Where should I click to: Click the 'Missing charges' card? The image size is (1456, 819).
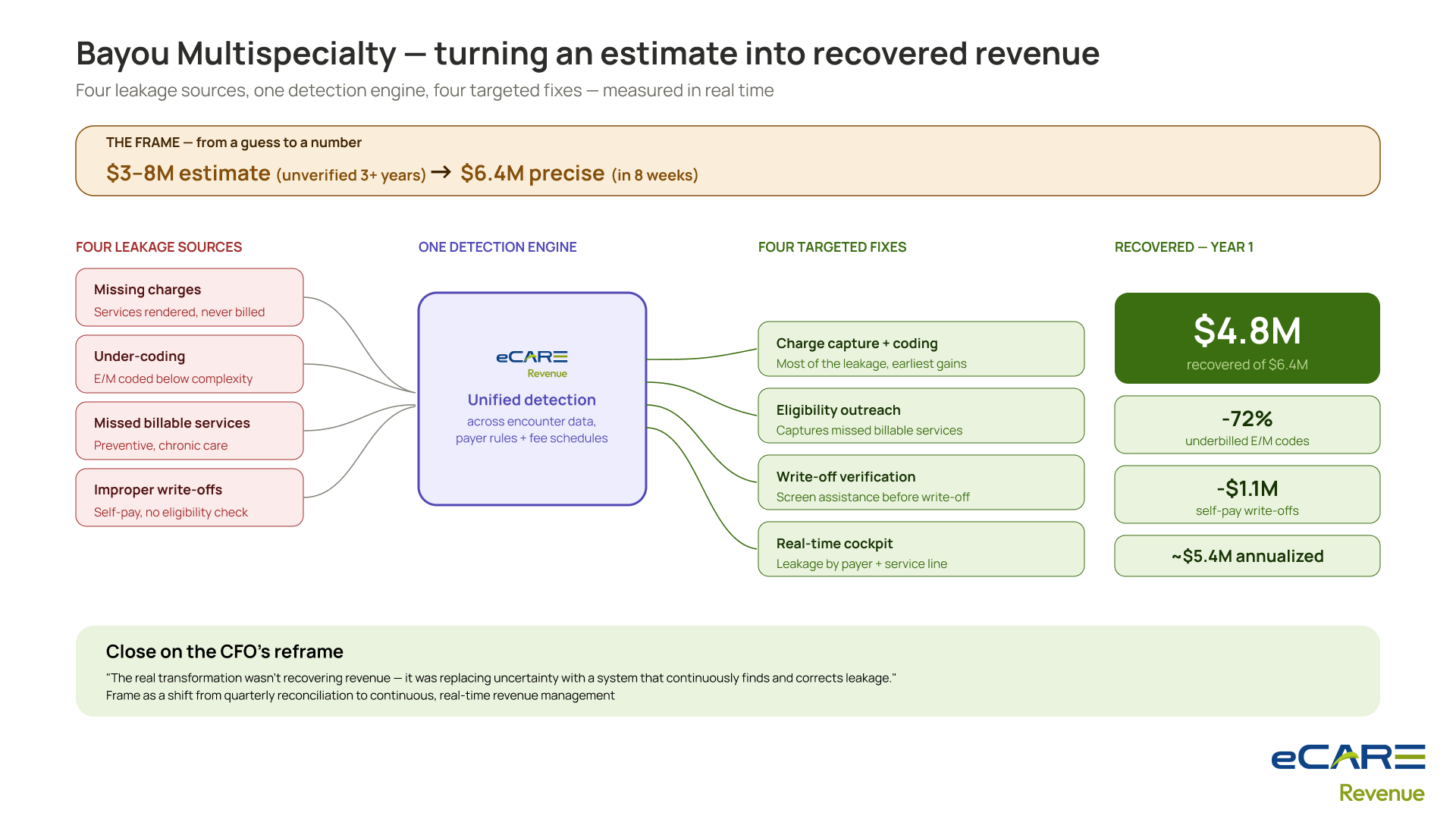[190, 297]
